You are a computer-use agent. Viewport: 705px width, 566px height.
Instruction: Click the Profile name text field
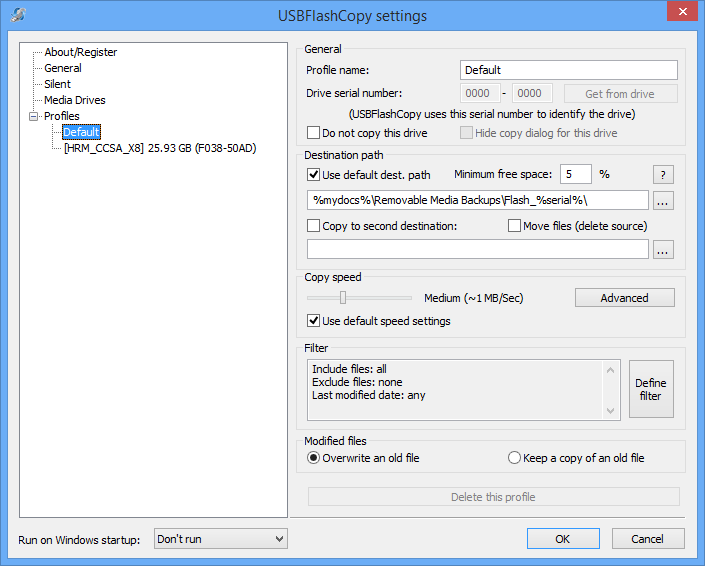[569, 70]
